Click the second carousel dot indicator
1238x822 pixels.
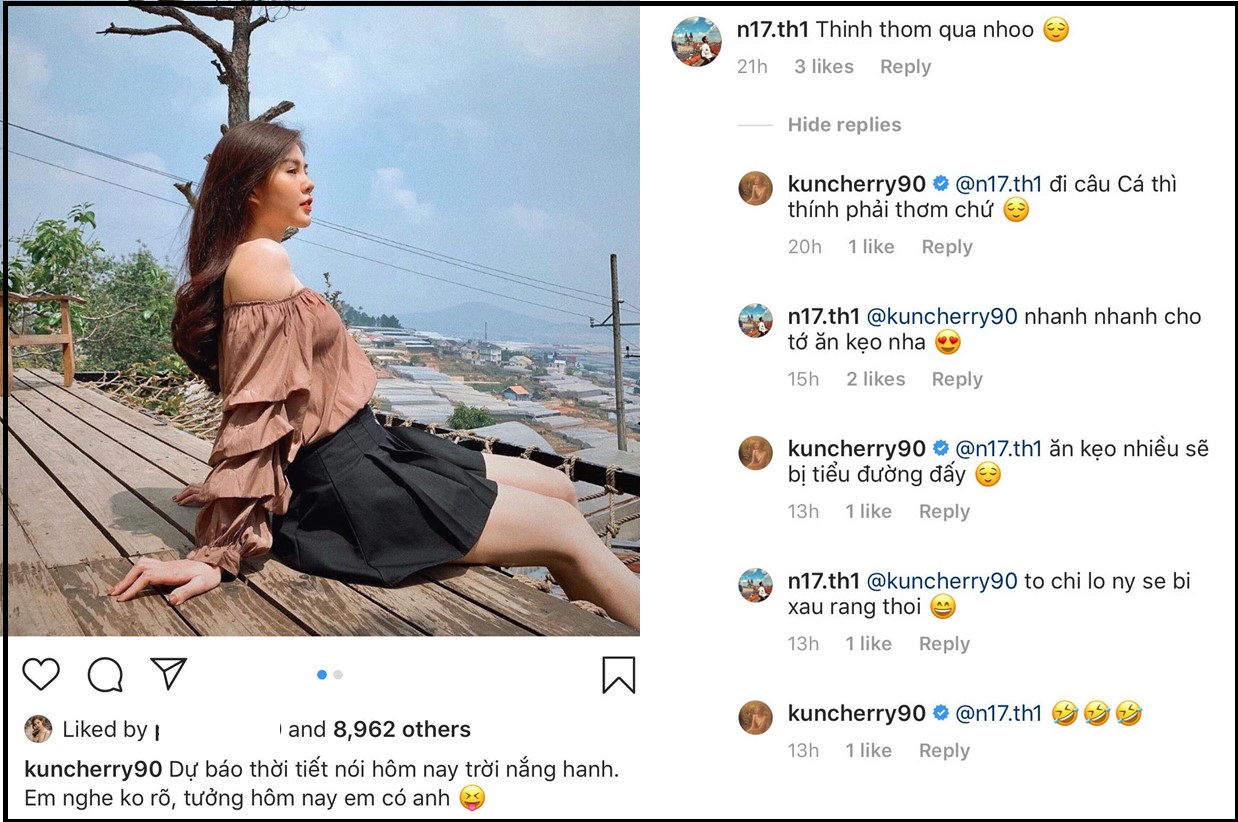(338, 675)
